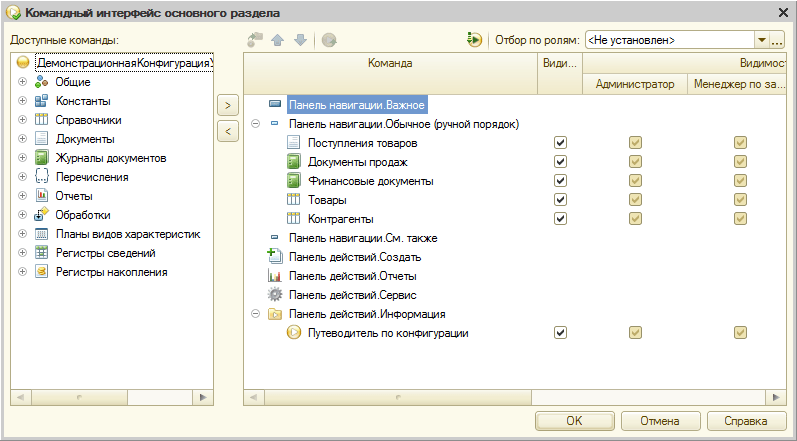The image size is (797, 441).
Task: Uncheck visibility for Поступления товаров
Action: coord(560,143)
